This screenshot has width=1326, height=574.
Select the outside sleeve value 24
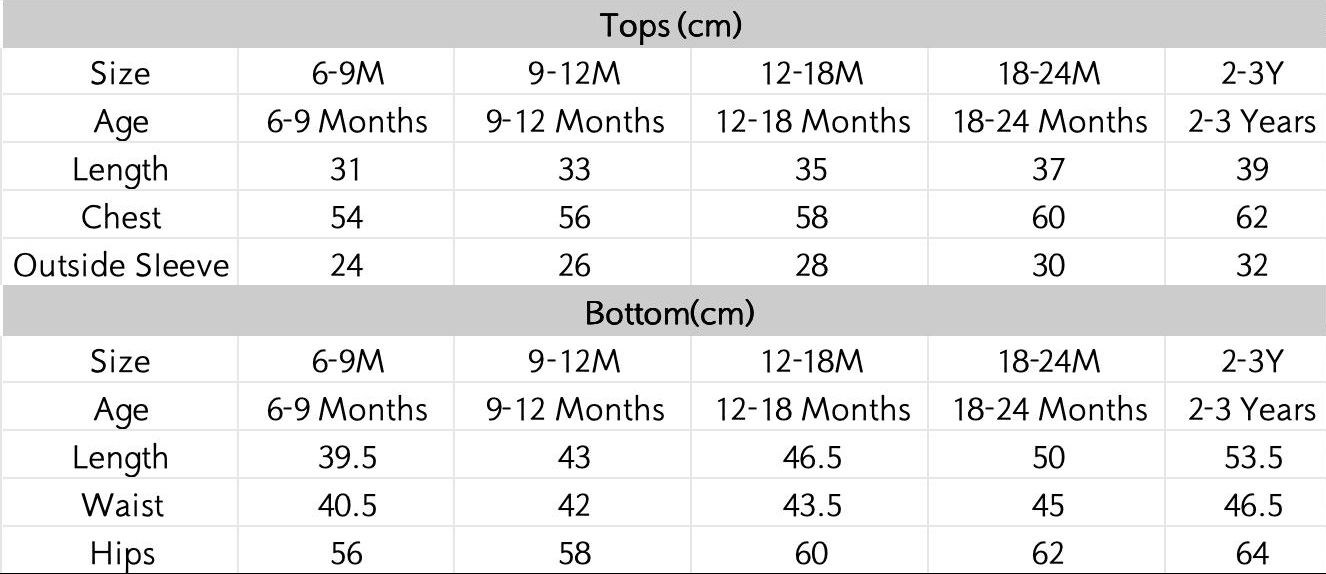pyautogui.click(x=346, y=265)
